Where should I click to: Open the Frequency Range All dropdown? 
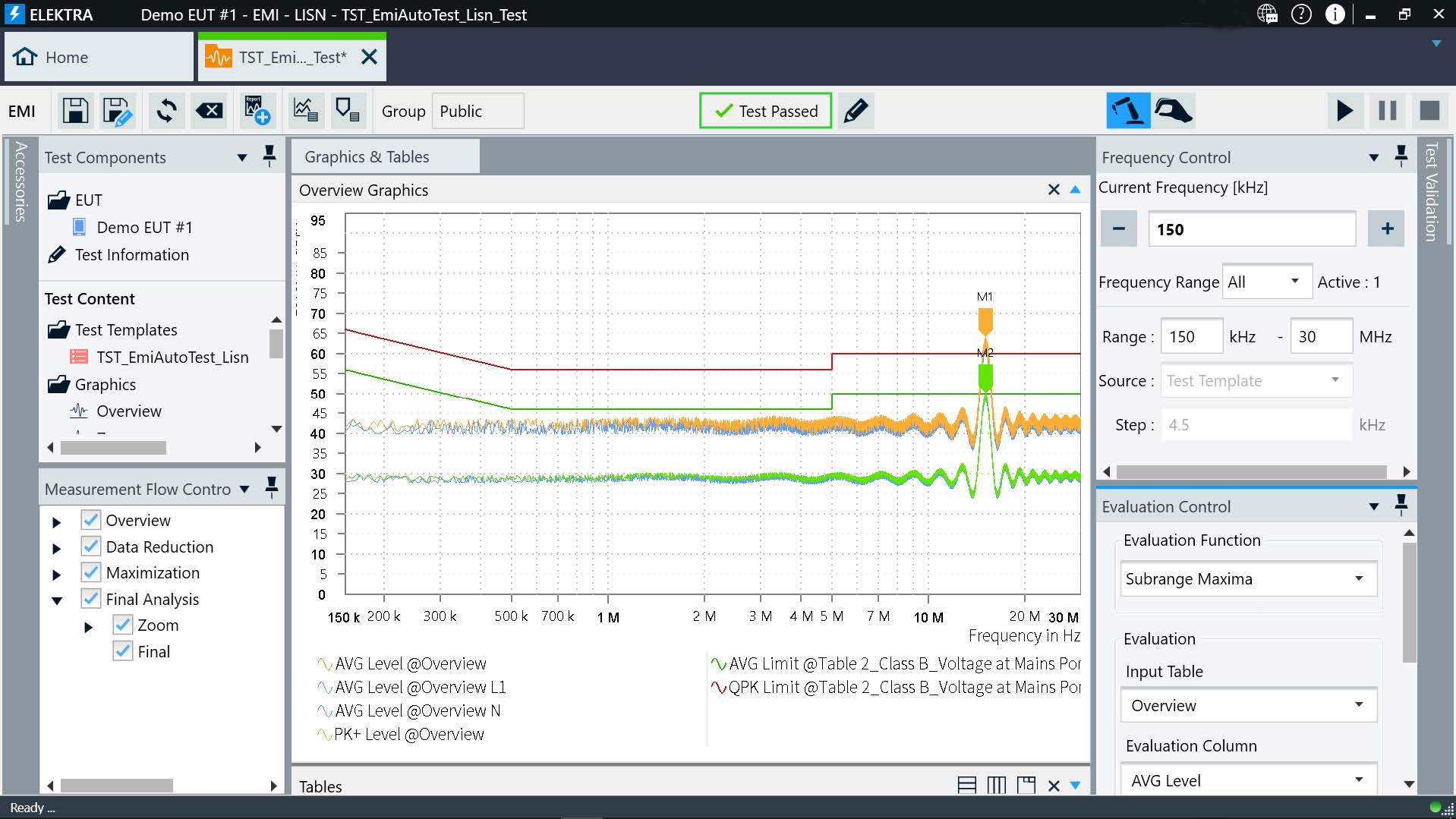point(1265,282)
